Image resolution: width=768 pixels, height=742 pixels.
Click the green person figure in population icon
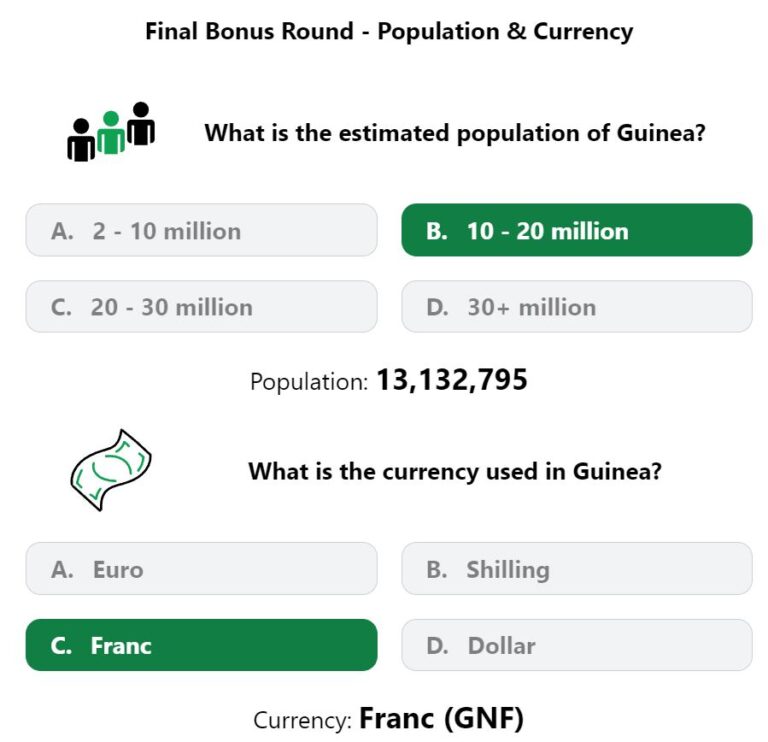click(111, 132)
